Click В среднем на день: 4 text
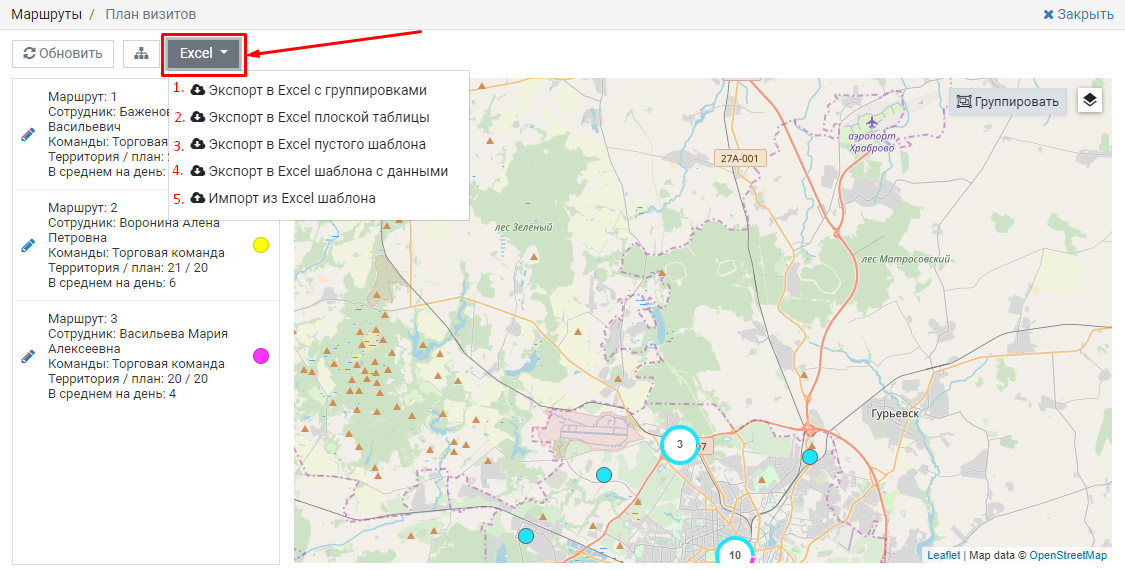The image size is (1125, 570). pos(112,393)
